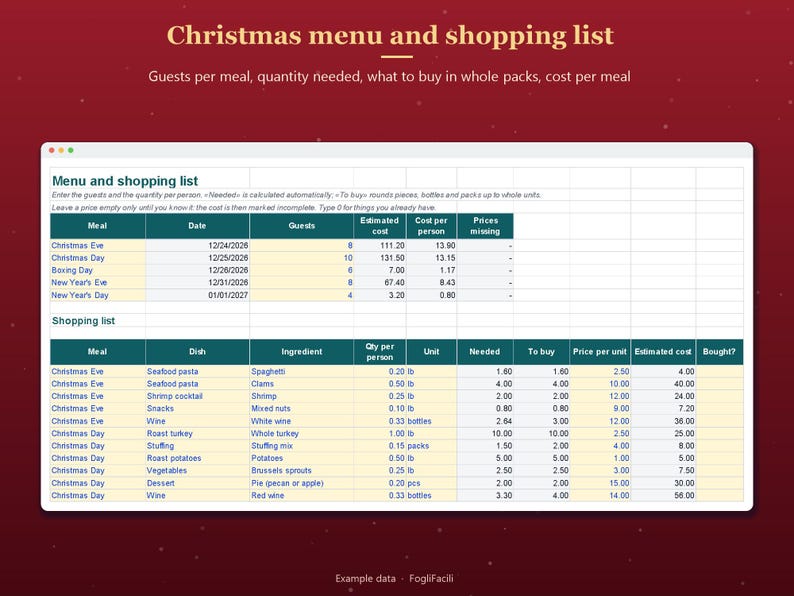Select the 'Mixed nuts' ingredient cell

coord(302,409)
